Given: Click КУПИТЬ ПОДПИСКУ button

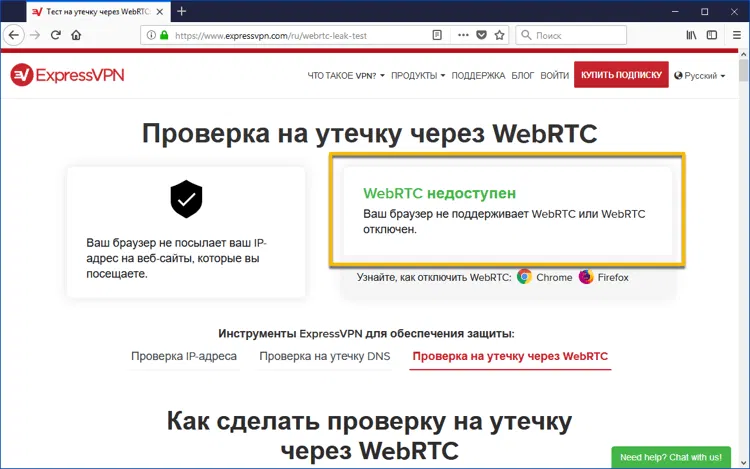Looking at the screenshot, I should click(621, 75).
